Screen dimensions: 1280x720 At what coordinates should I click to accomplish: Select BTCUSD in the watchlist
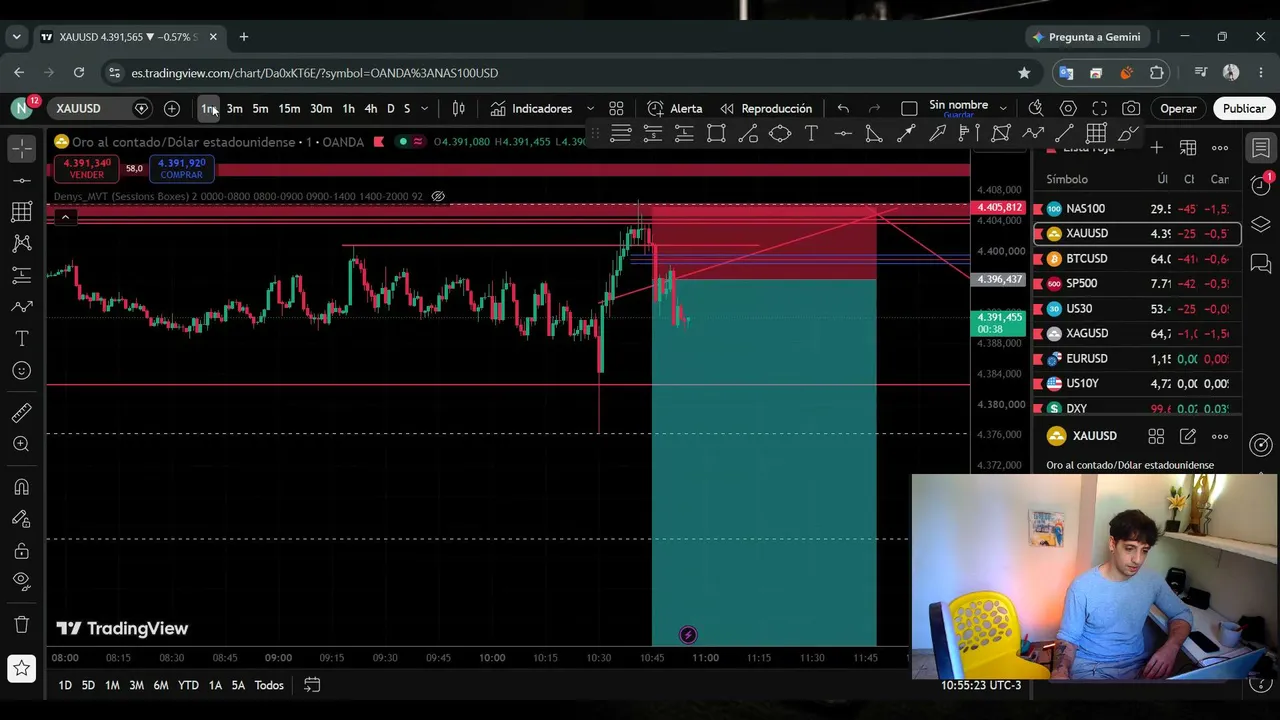coord(1137,259)
